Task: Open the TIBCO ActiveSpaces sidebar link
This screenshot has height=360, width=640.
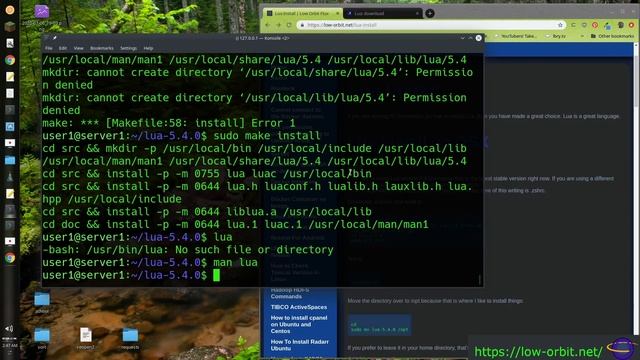Action: click(298, 307)
